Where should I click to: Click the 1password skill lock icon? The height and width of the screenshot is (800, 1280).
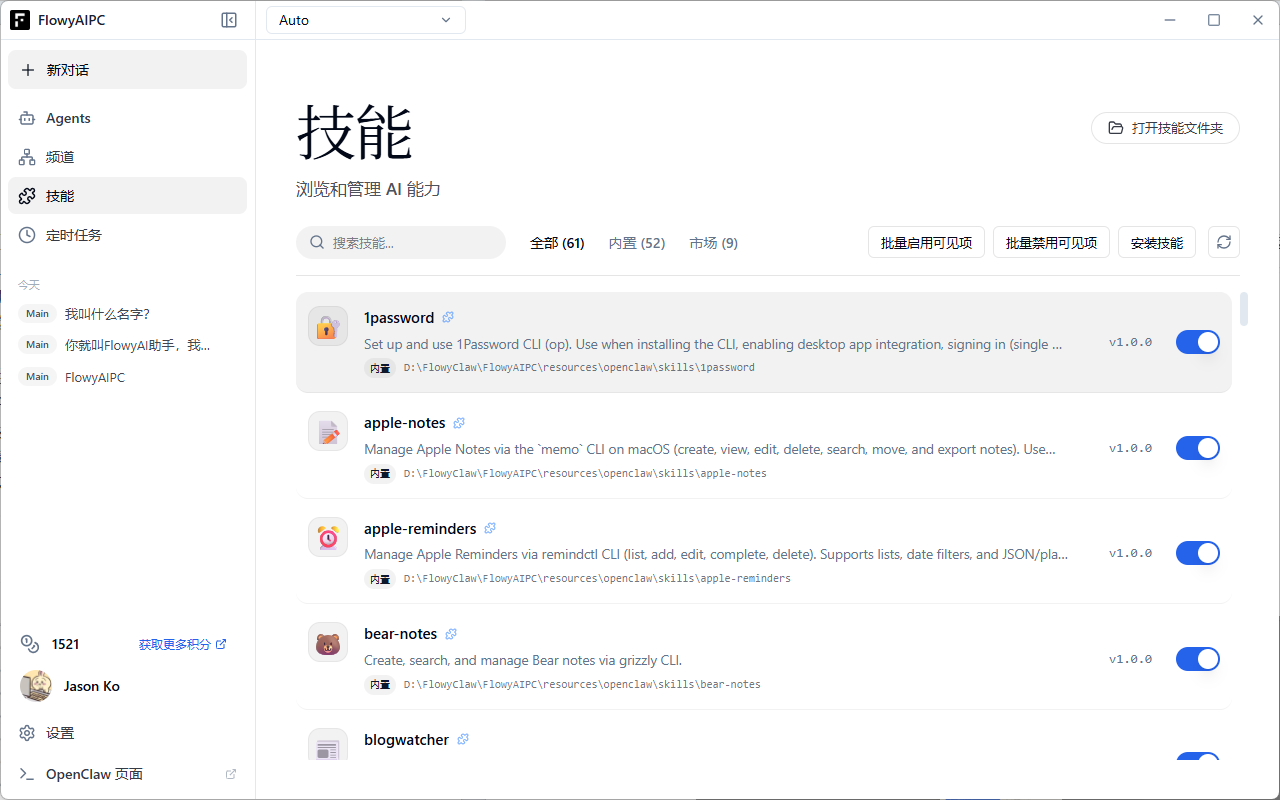[327, 325]
